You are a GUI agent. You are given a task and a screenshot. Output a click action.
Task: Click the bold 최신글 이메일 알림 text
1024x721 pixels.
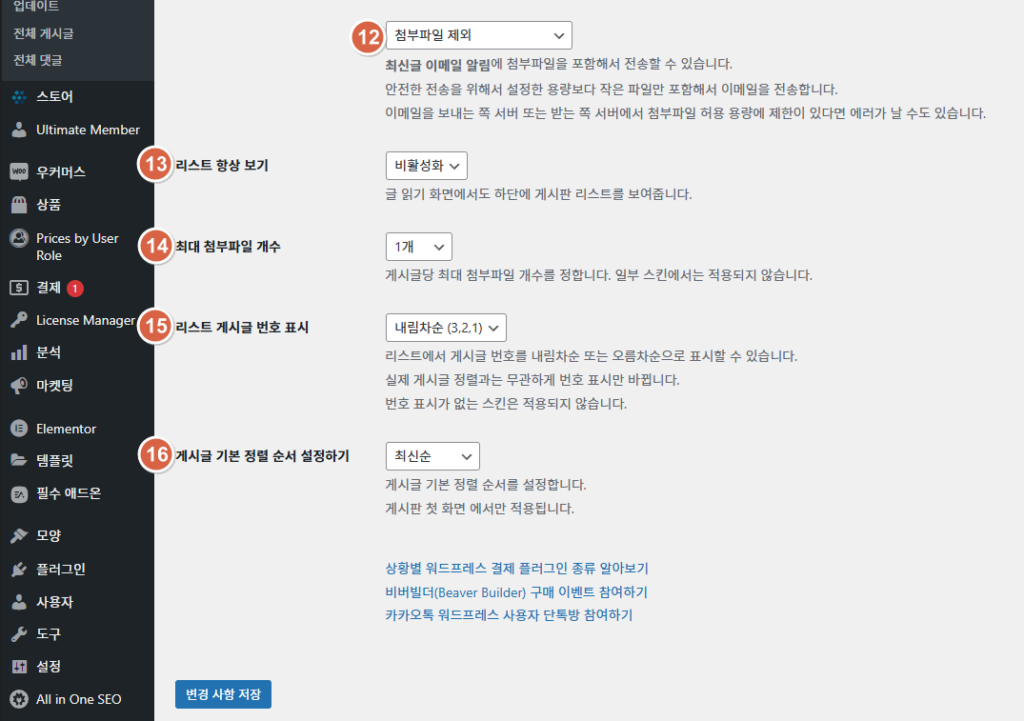[438, 65]
